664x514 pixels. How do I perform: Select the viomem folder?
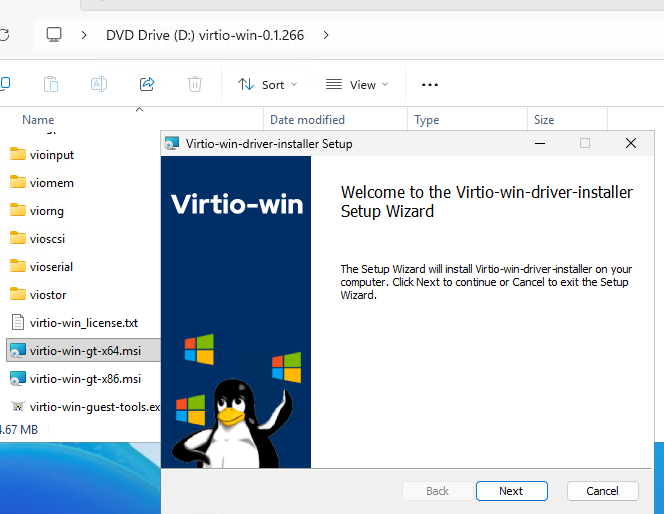point(52,183)
